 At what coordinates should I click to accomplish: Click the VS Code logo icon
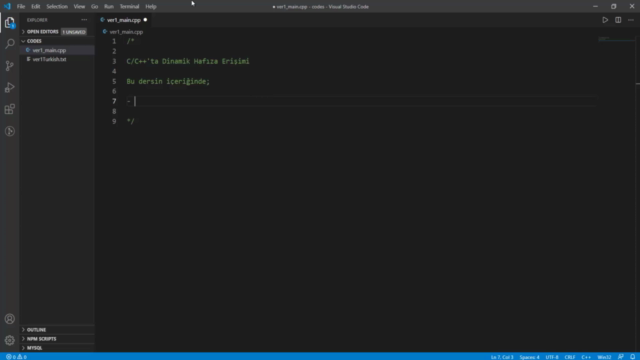tap(7, 6)
